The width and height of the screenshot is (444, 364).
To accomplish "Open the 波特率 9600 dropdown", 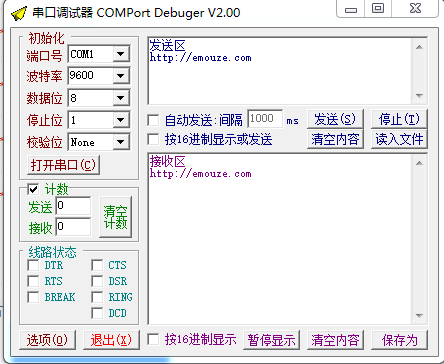I will tap(121, 76).
